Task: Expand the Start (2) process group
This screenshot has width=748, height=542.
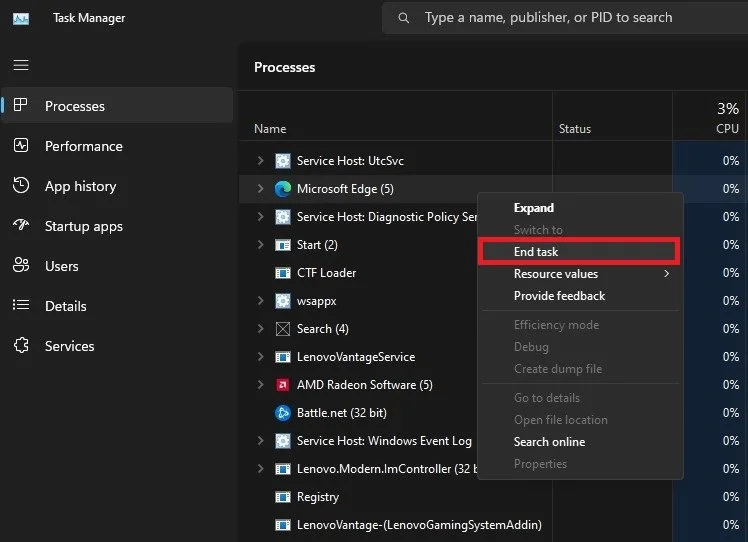Action: (x=260, y=244)
